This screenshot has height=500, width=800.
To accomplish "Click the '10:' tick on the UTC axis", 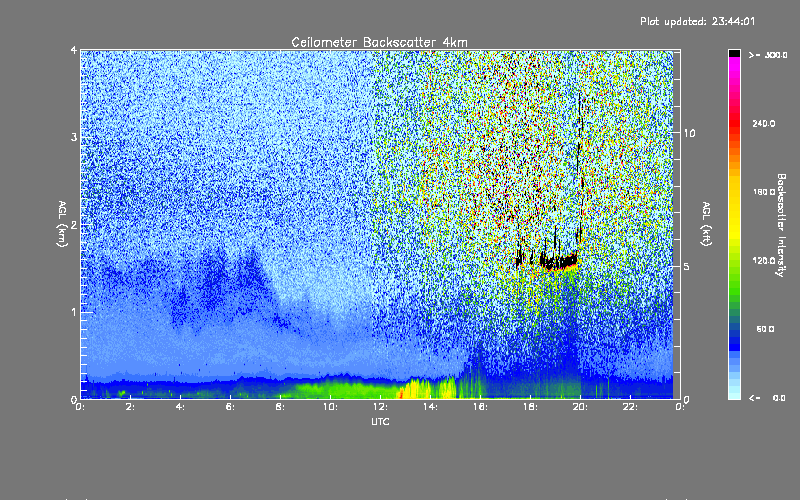I will 330,407.
